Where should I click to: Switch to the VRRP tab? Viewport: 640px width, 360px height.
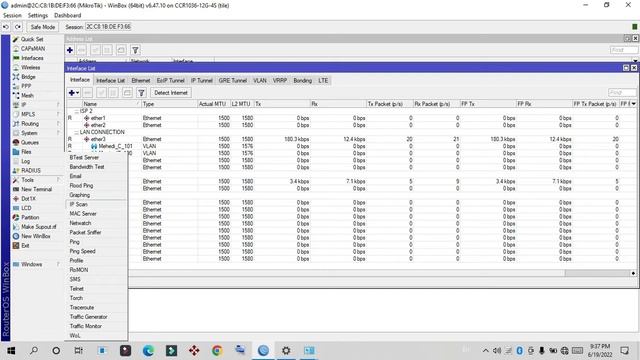pyautogui.click(x=280, y=80)
